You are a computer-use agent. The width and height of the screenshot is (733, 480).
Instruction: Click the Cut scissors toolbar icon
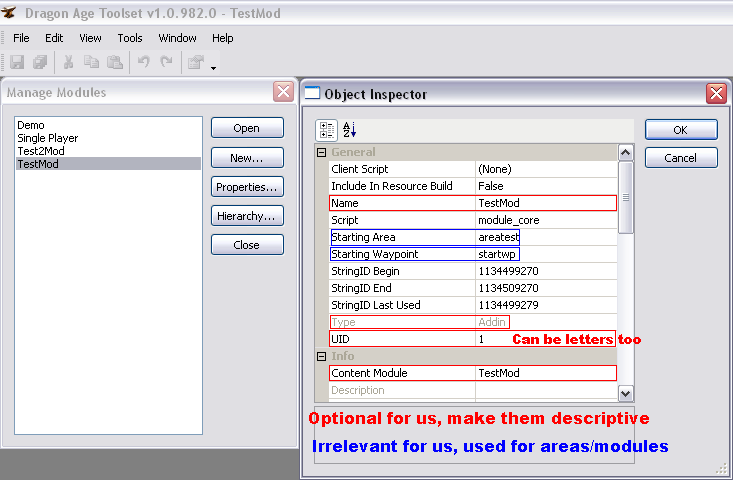pyautogui.click(x=68, y=62)
